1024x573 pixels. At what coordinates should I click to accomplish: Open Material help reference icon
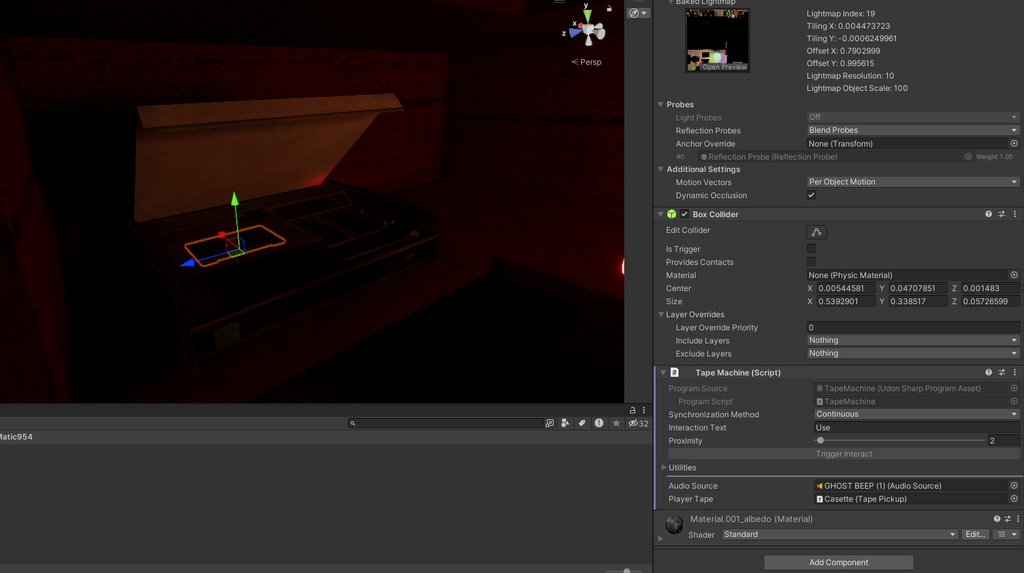(x=997, y=519)
